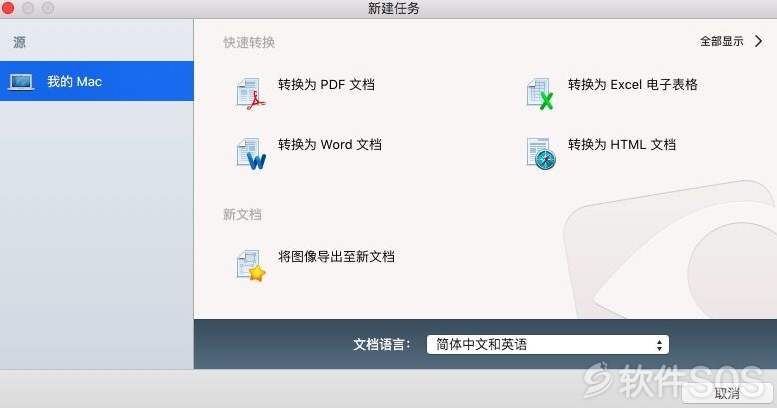Select 我的 Mac in the source list
The width and height of the screenshot is (777, 408).
tap(97, 81)
